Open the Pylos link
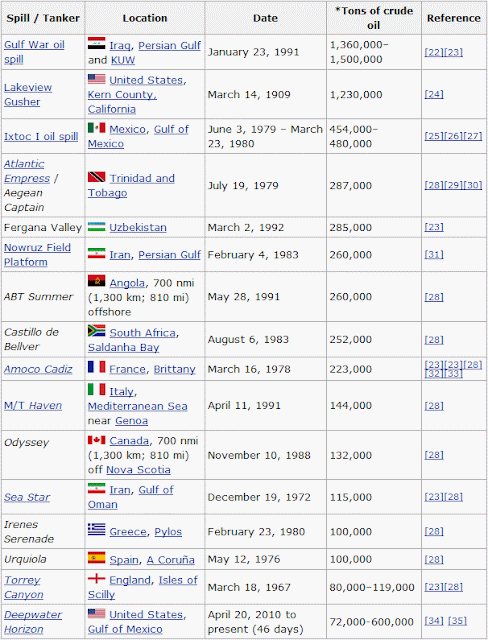Viewport: 488px width, 640px height. click(168, 531)
